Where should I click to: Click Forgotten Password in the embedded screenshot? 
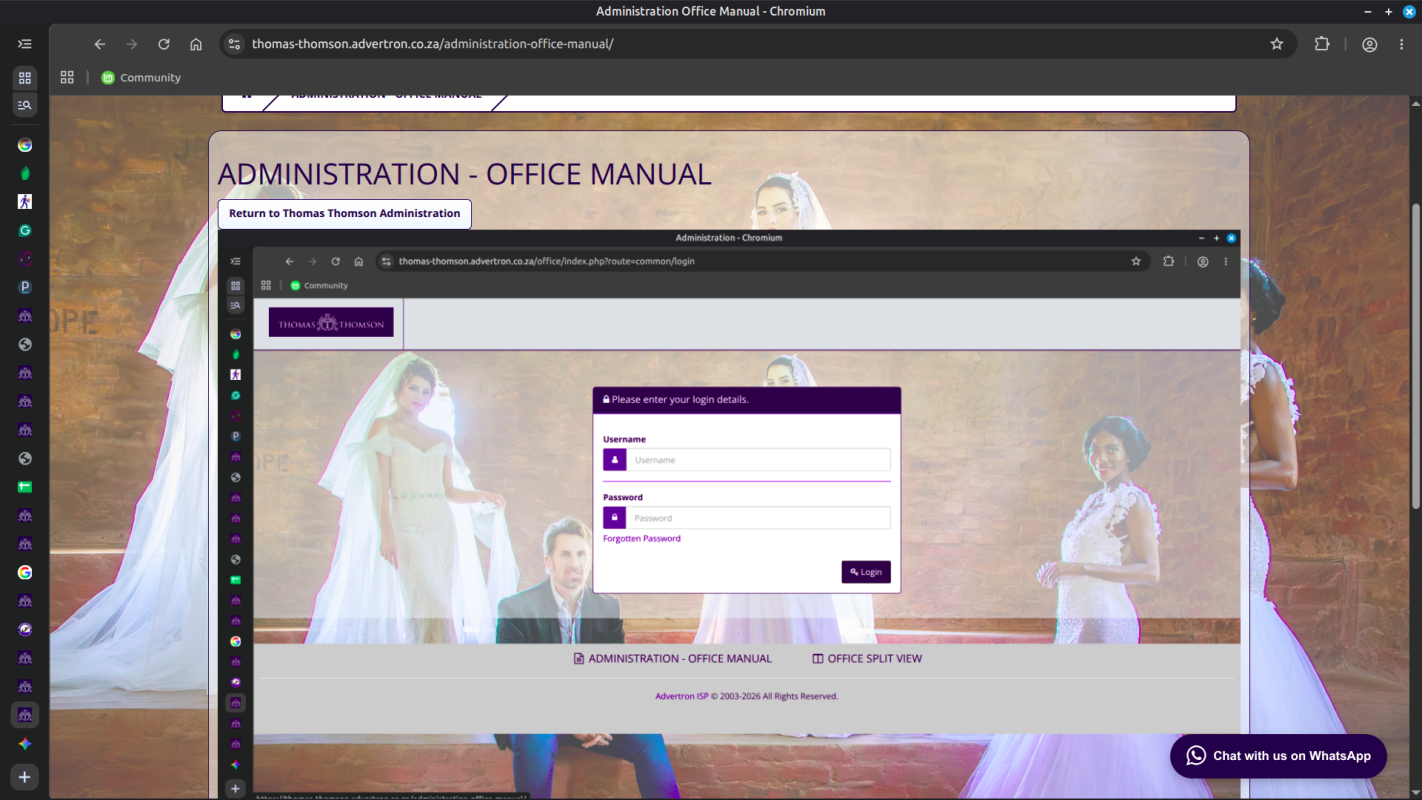642,539
